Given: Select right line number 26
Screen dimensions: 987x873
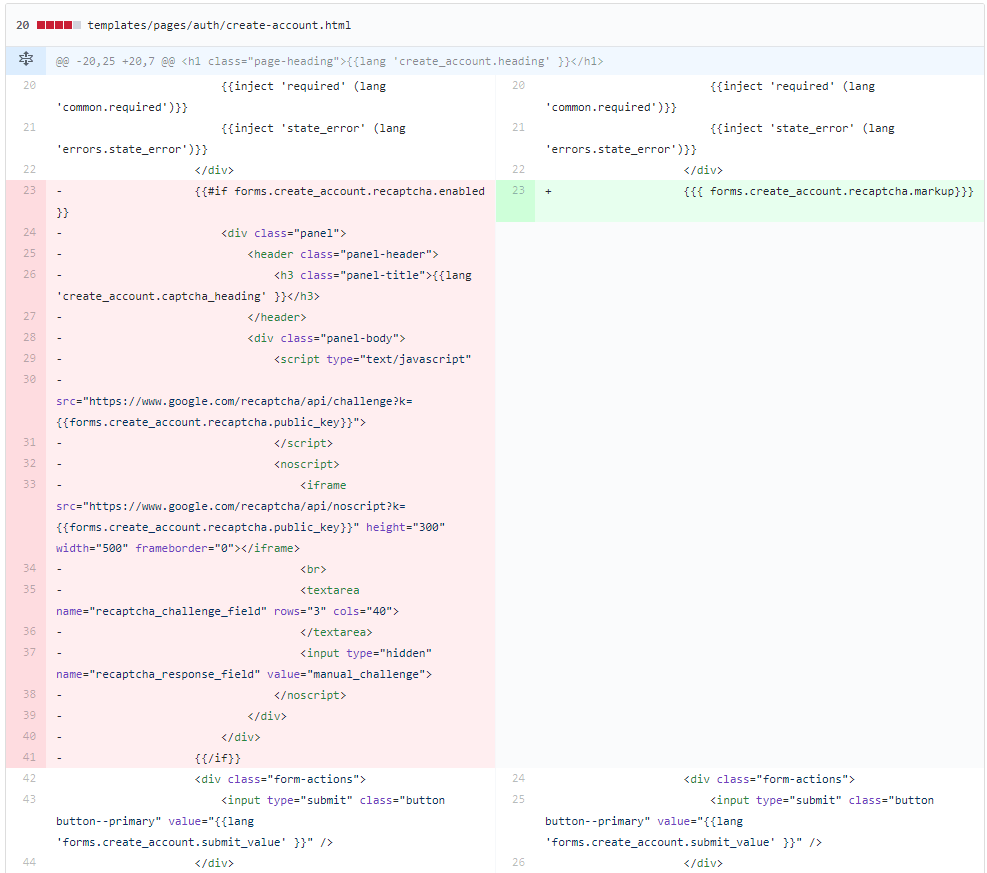Looking at the screenshot, I should [x=518, y=862].
